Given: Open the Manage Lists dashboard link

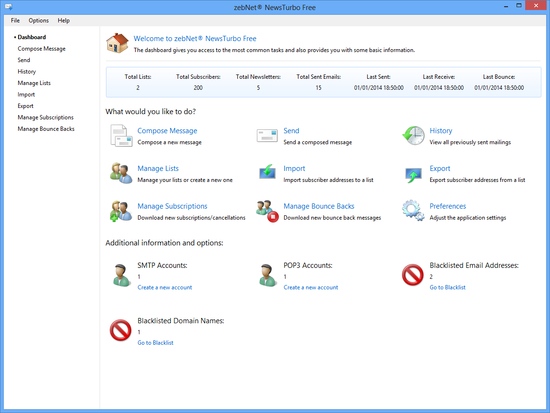Looking at the screenshot, I should click(158, 168).
